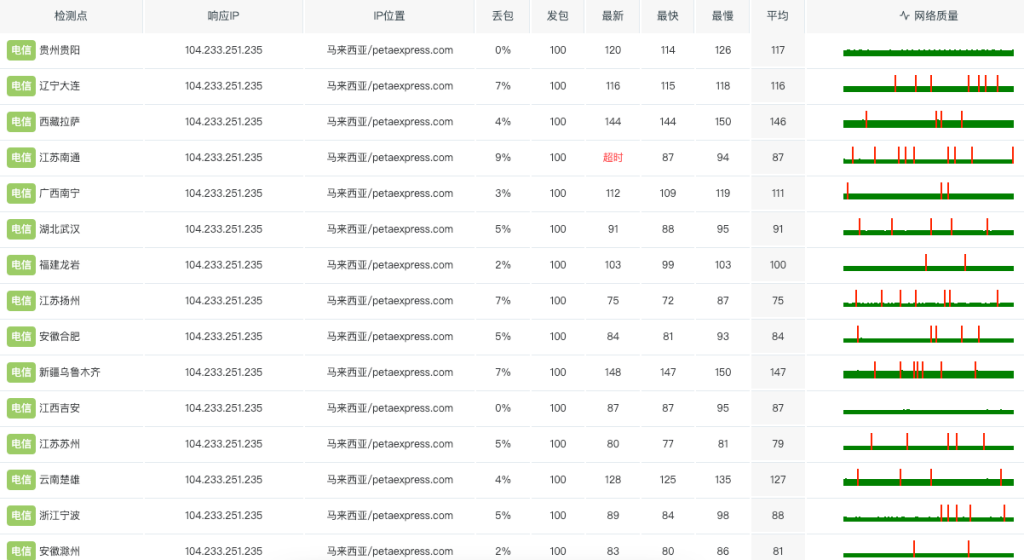
Task: Select the 安徽合肥 detection point name
Action: coord(59,336)
